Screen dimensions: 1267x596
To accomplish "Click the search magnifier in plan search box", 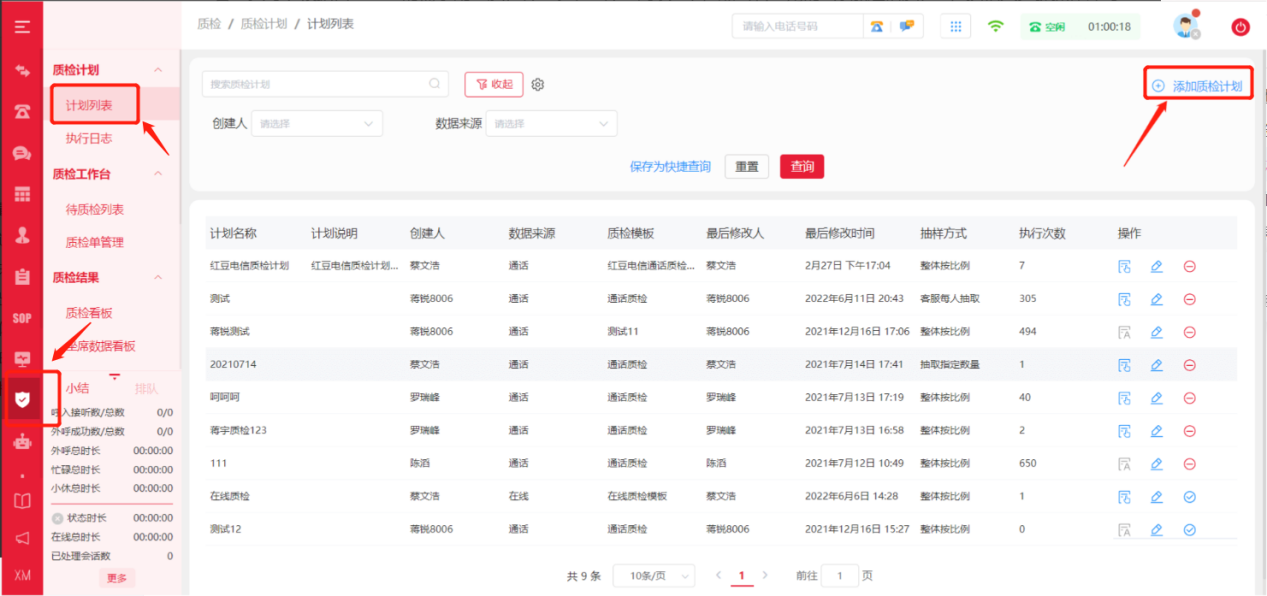I will (x=435, y=84).
